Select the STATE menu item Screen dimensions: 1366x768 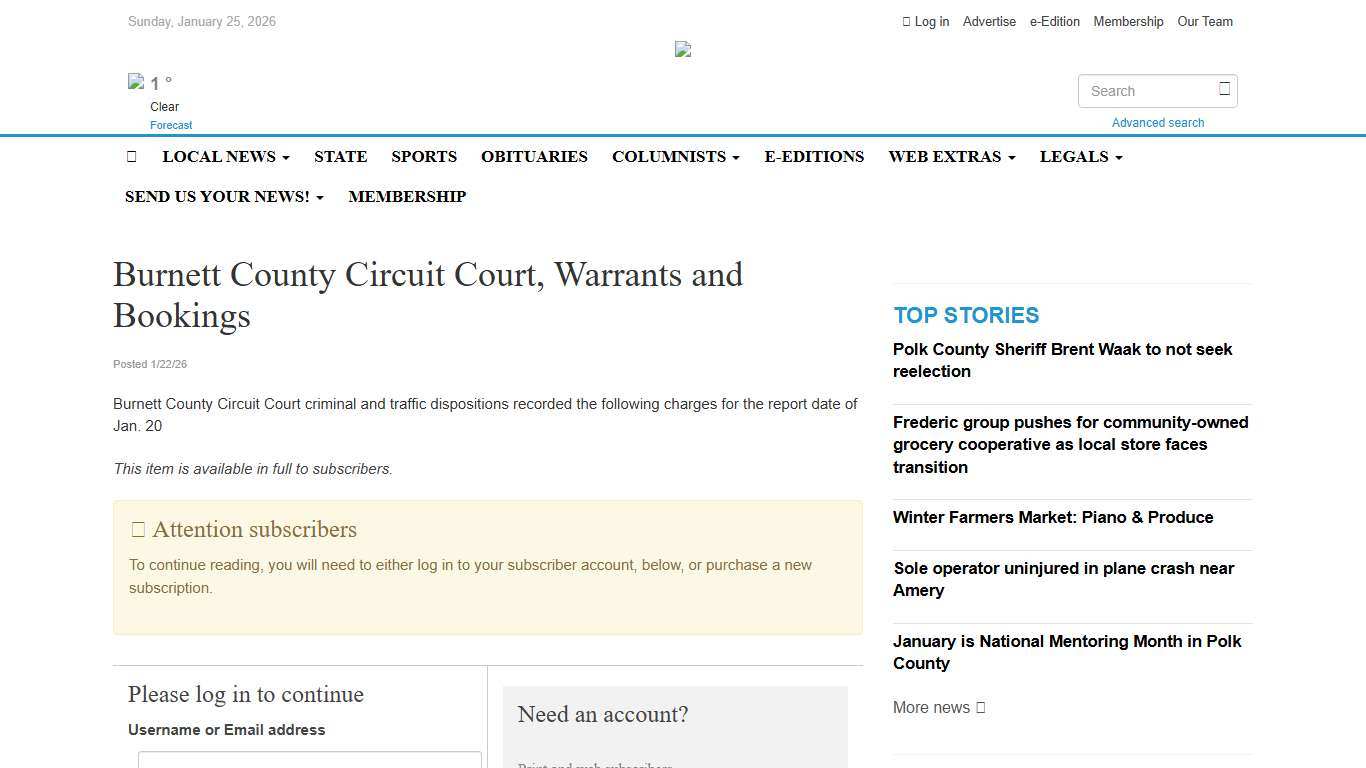(x=340, y=156)
